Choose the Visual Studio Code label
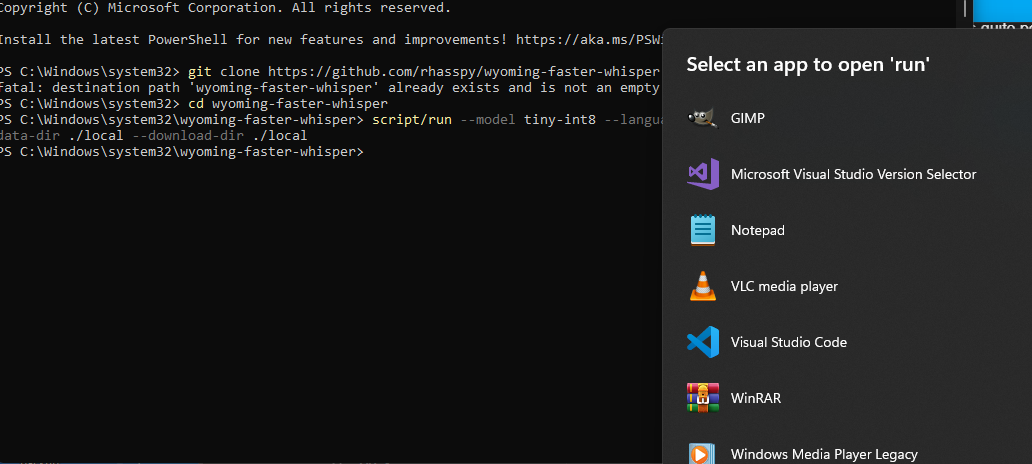 coord(789,342)
